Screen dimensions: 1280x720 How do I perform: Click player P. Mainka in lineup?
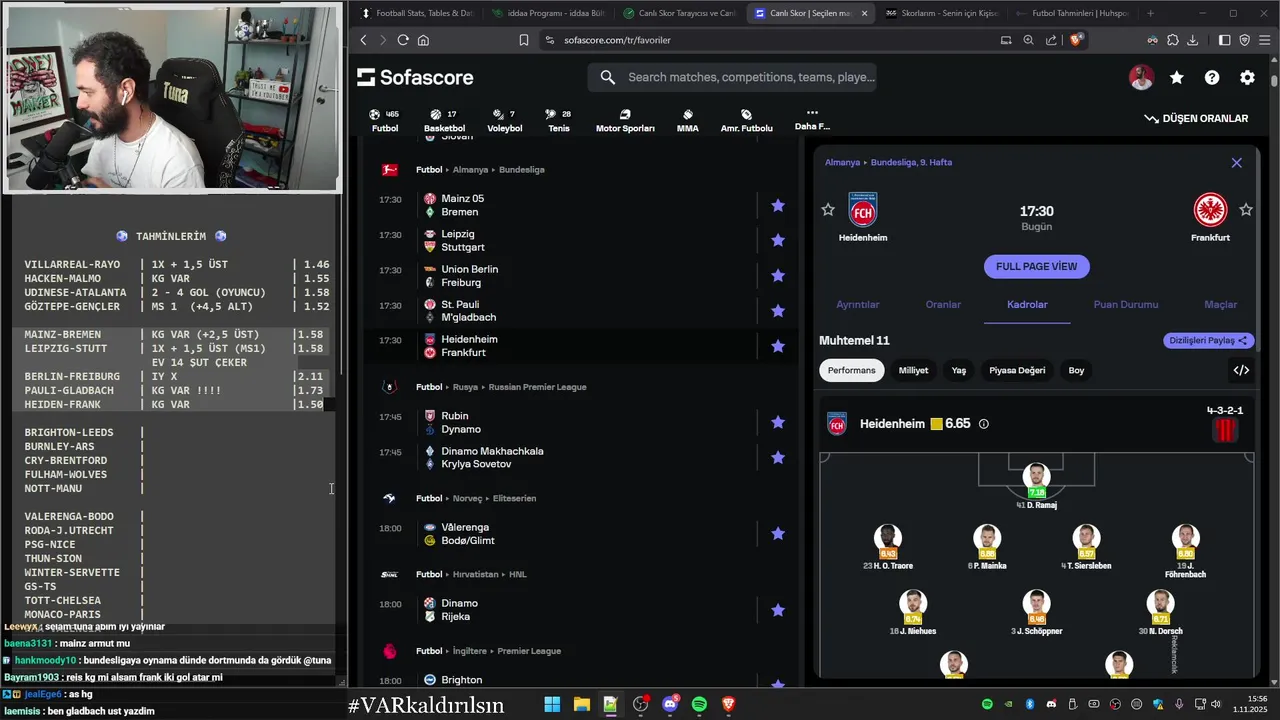pos(987,547)
